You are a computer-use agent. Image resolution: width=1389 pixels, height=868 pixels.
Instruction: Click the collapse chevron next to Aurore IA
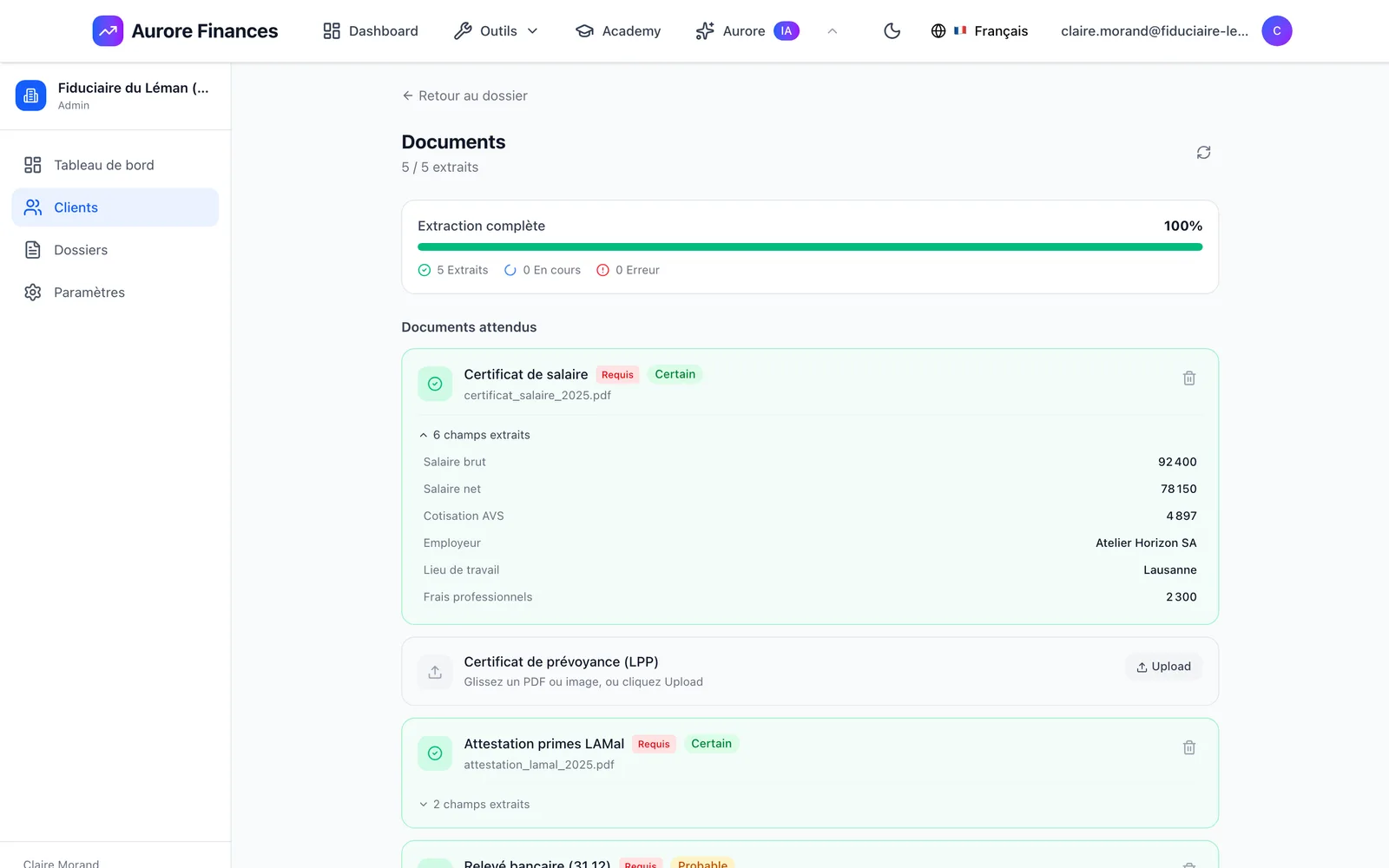[833, 31]
